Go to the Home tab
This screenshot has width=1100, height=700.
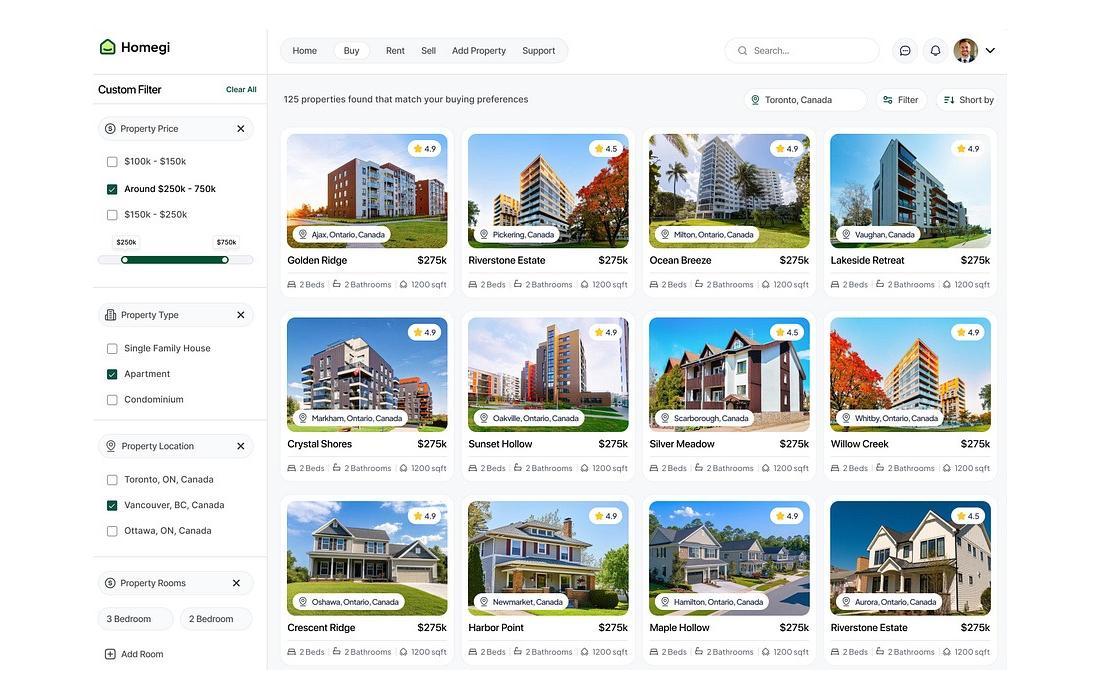tap(304, 51)
